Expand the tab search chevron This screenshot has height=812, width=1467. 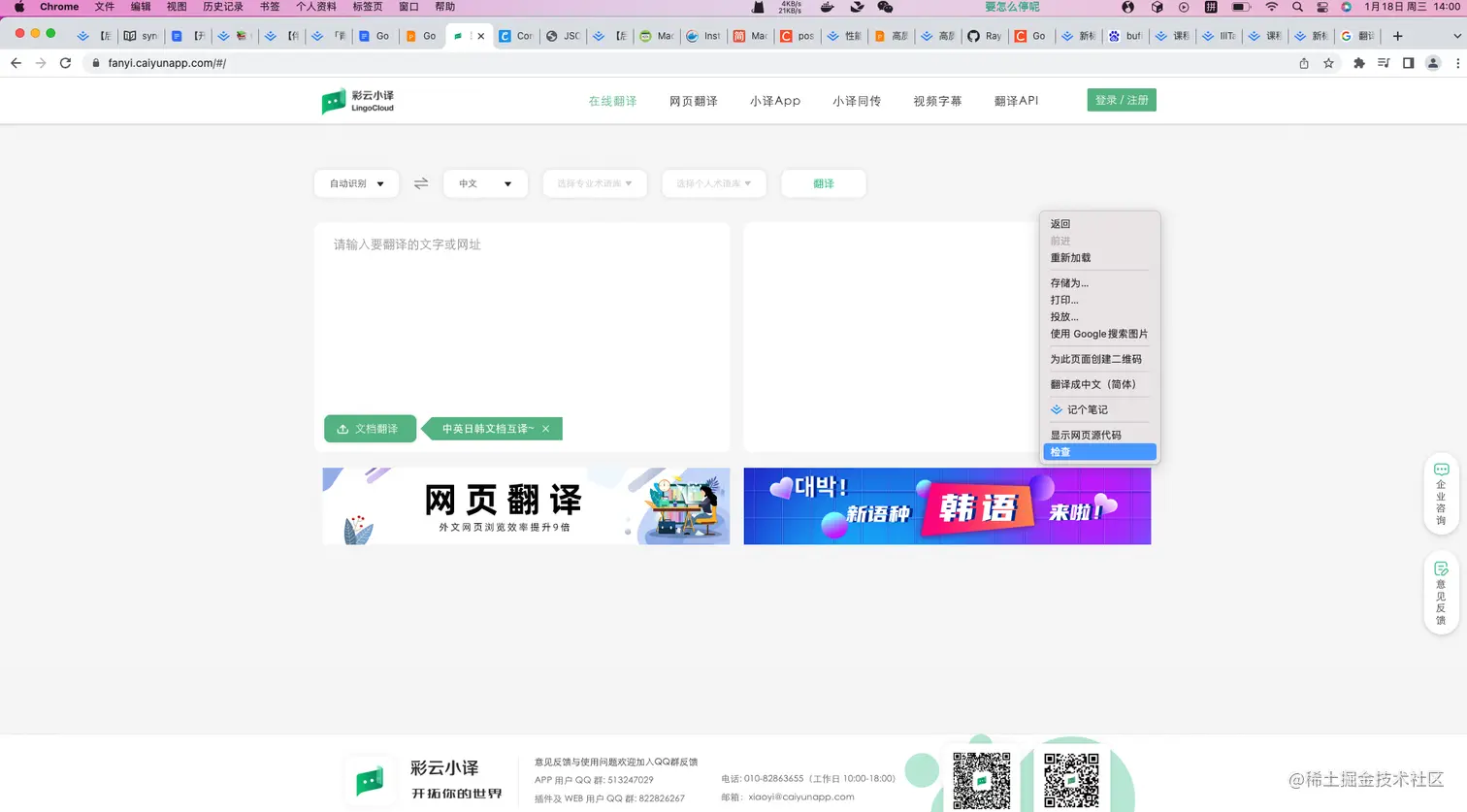coord(1456,36)
